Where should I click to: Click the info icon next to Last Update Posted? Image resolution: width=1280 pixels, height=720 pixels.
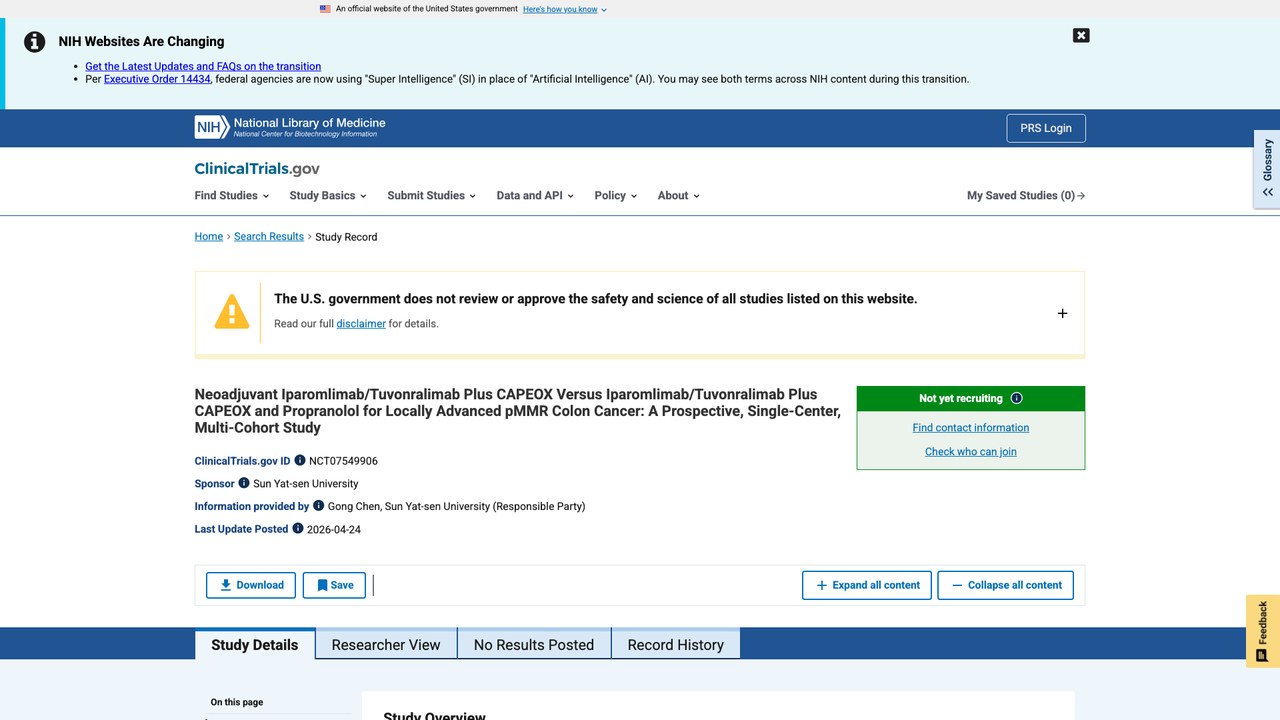[298, 528]
